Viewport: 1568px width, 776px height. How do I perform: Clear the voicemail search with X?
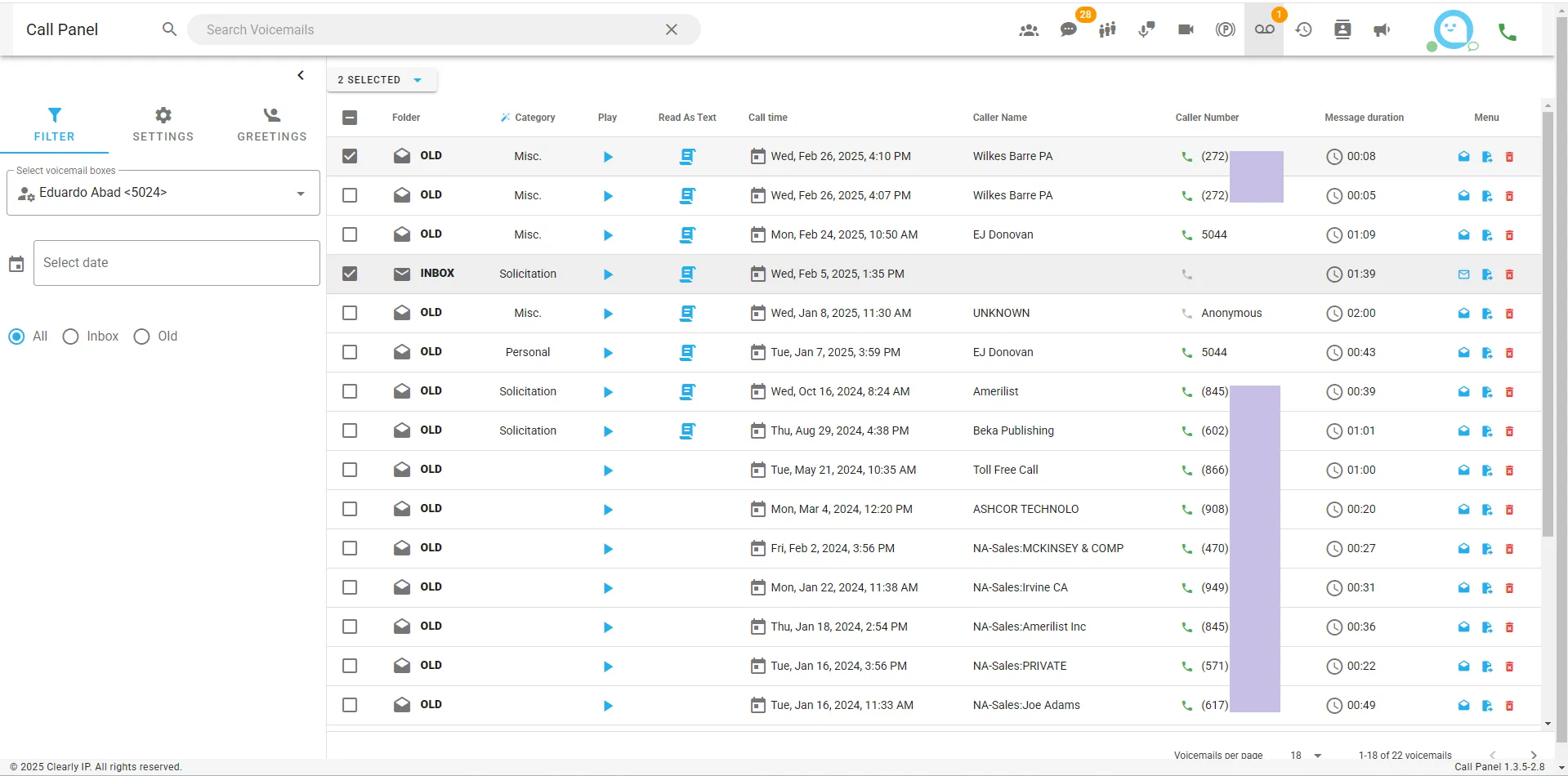click(671, 29)
